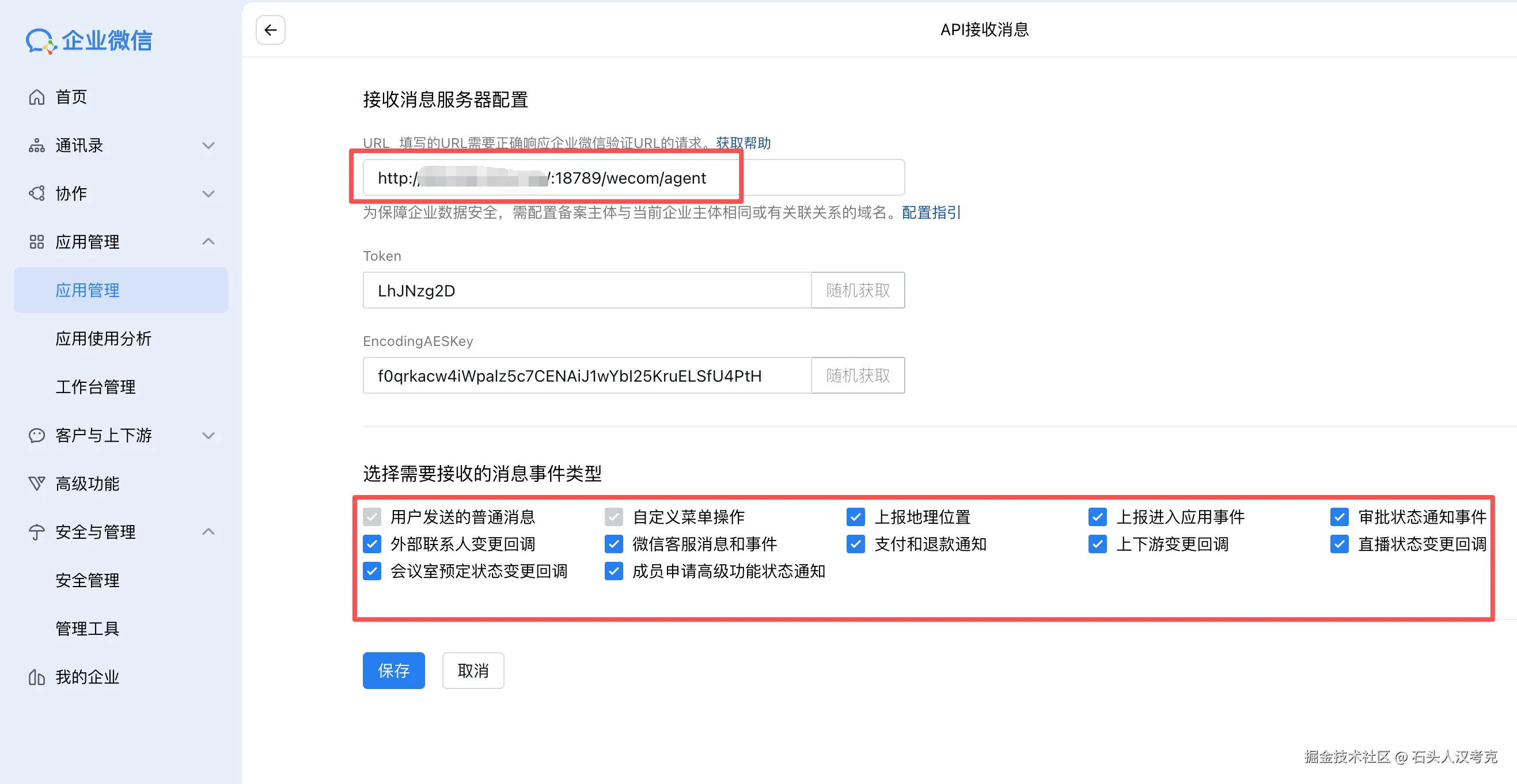The width and height of the screenshot is (1517, 784).
Task: Click the 协作 collaboration icon
Action: (x=36, y=193)
